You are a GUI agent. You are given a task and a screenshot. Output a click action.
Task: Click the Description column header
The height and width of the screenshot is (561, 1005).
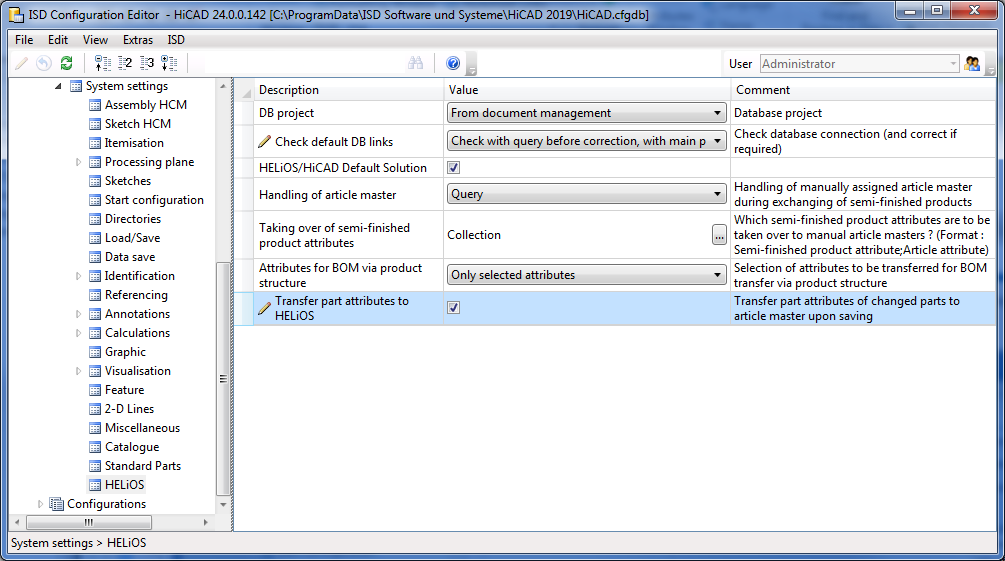348,90
